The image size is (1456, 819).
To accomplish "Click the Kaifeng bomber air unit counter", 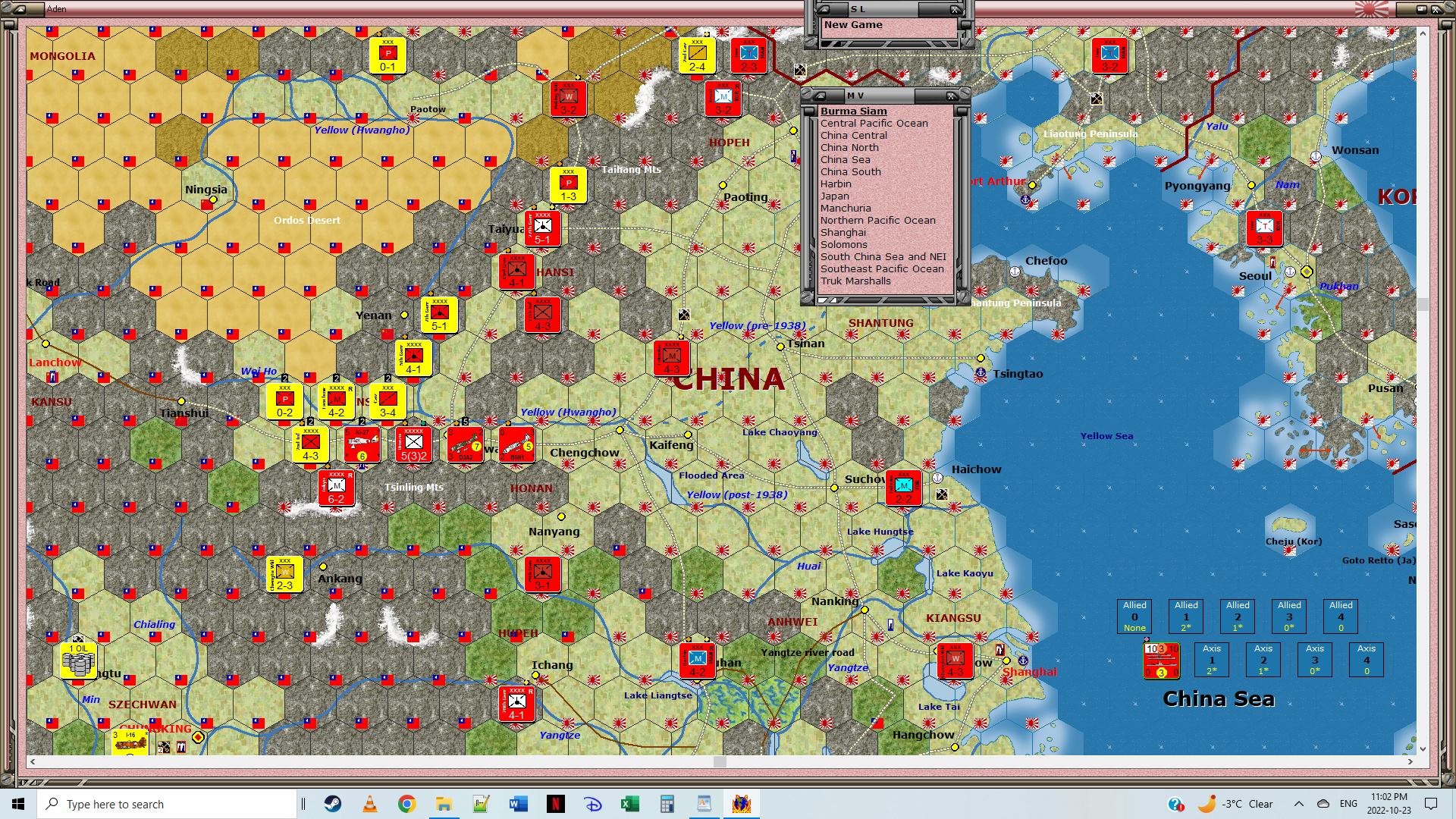I will coord(516,444).
